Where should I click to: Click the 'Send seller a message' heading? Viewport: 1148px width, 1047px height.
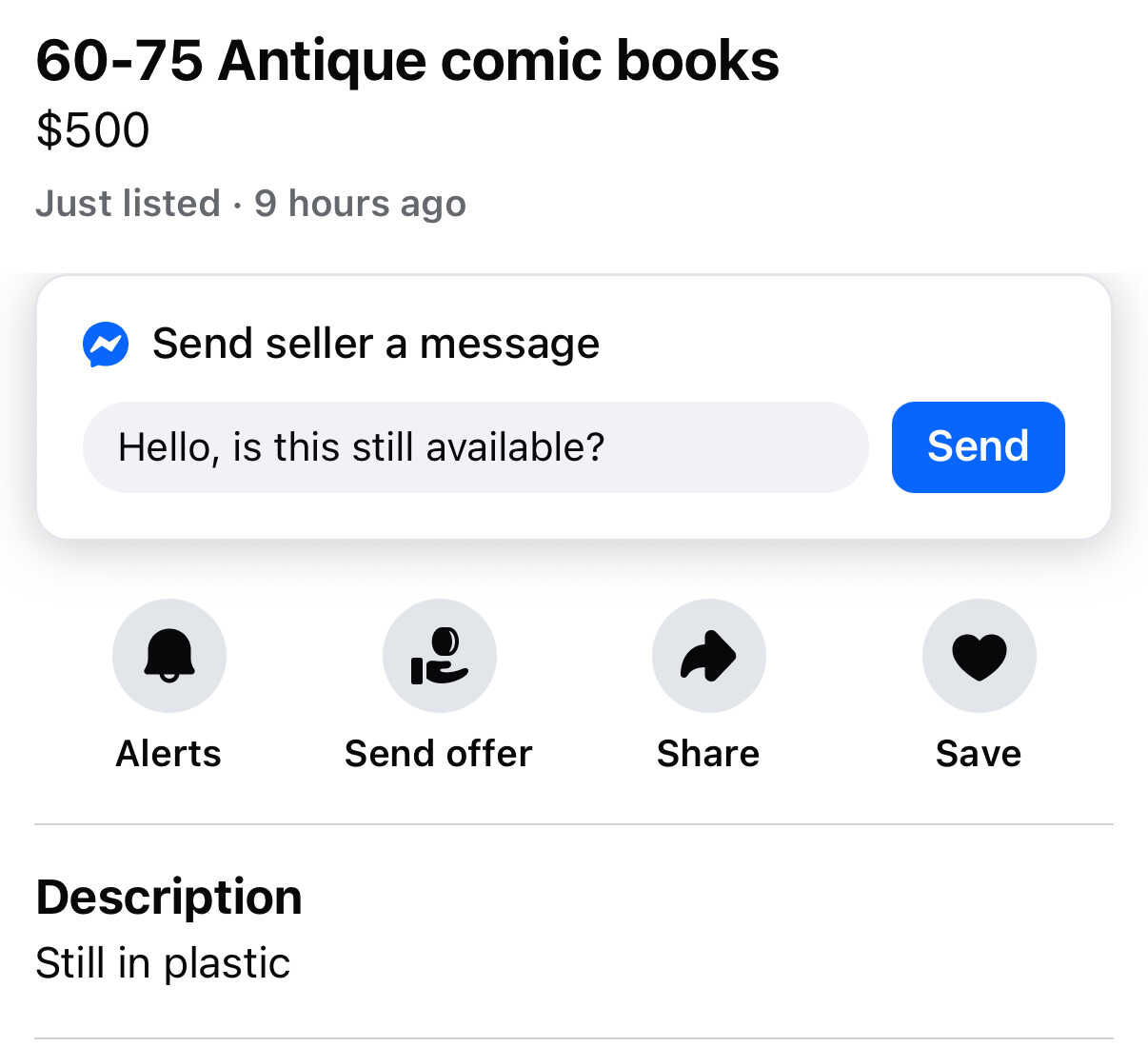[376, 344]
